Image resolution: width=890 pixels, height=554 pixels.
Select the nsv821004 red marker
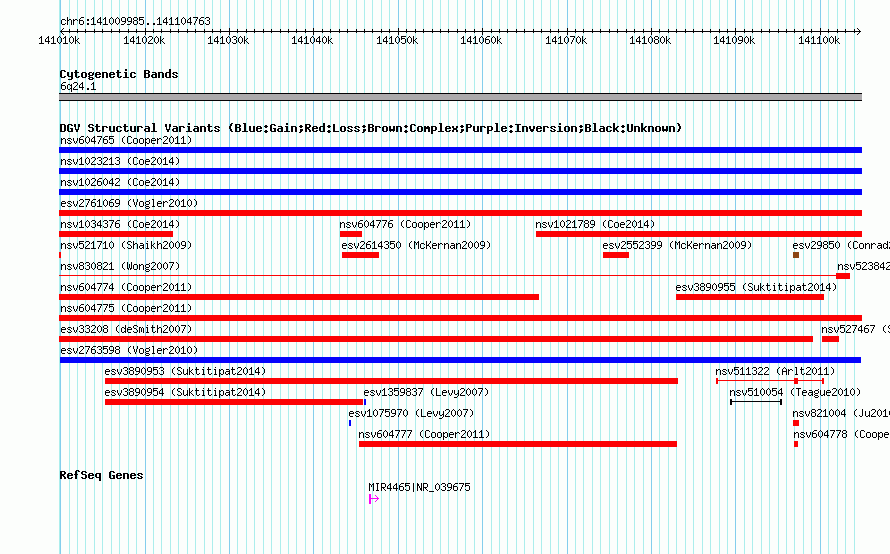coord(796,423)
